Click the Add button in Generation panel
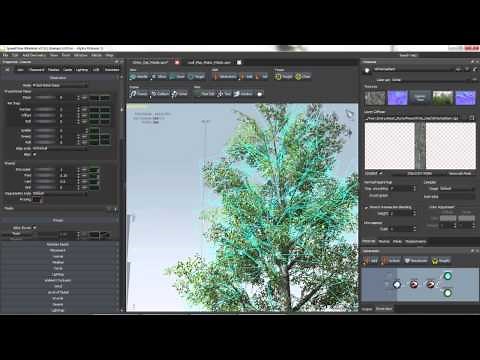480x360 pixels. (x=371, y=261)
